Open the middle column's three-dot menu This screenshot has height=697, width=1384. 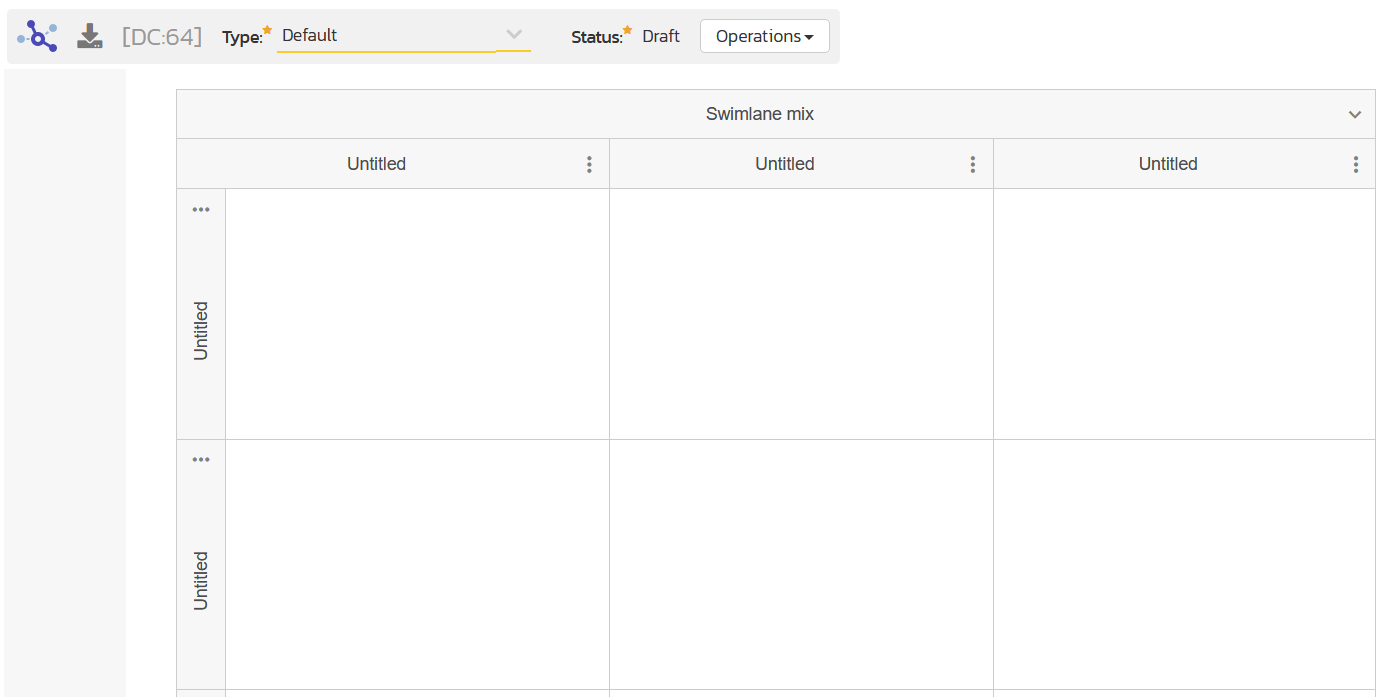point(972,165)
